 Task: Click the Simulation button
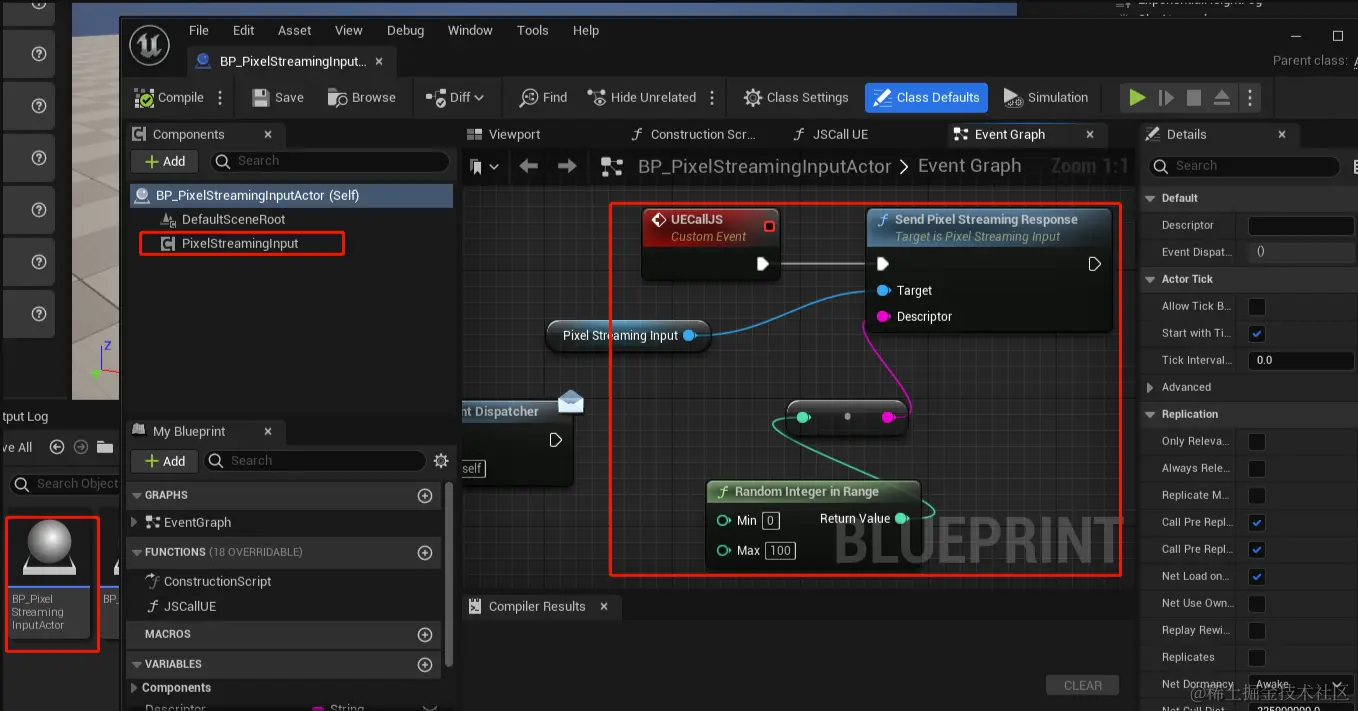click(1045, 98)
